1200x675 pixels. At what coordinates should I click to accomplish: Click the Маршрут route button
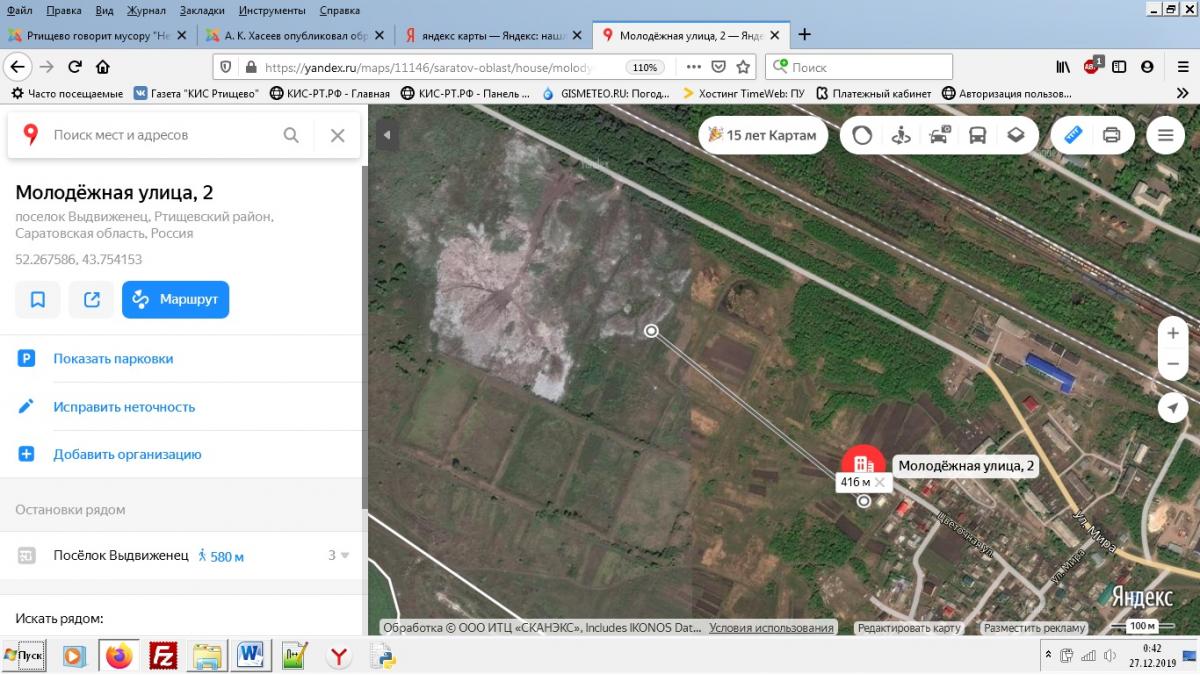[175, 299]
